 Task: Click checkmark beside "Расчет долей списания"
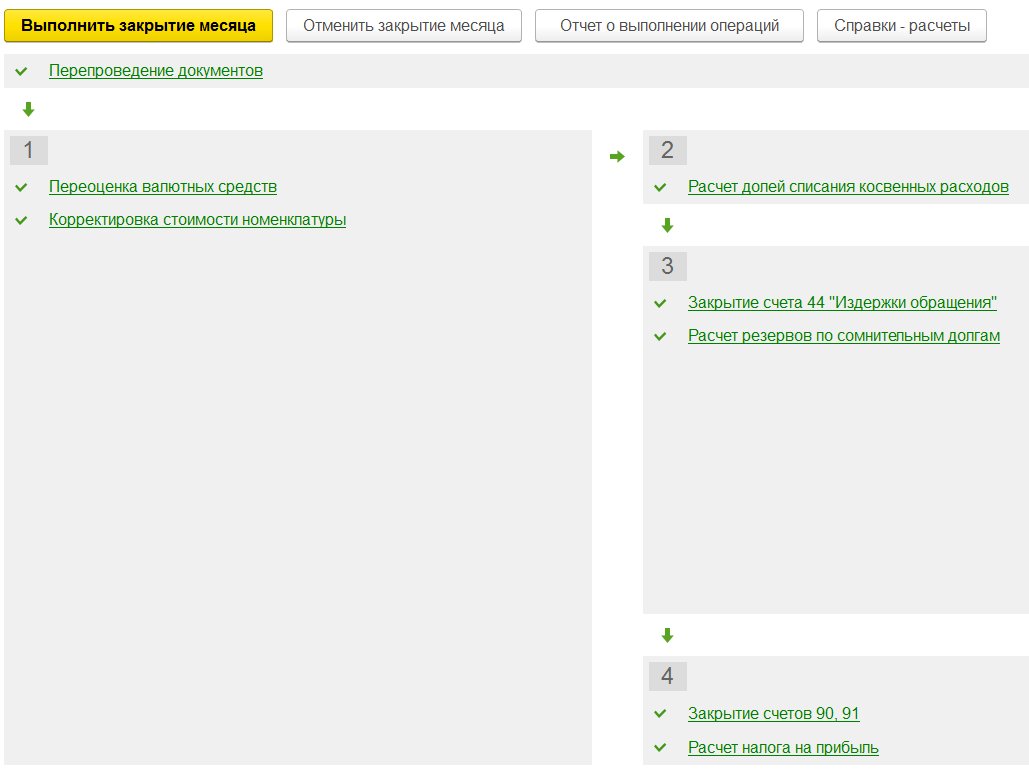[x=660, y=187]
